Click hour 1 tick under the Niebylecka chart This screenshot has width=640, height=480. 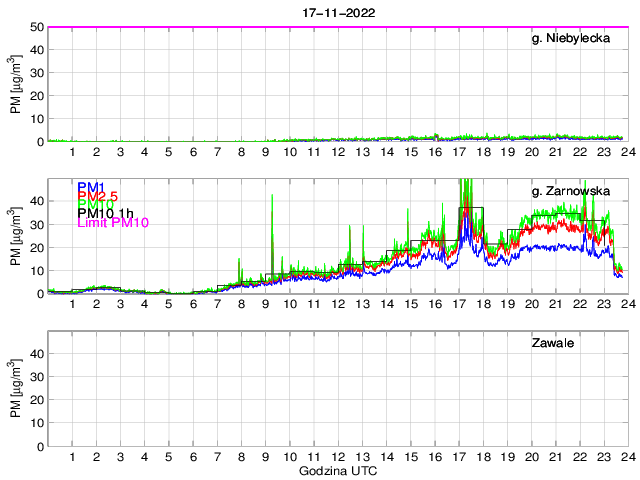tap(72, 151)
